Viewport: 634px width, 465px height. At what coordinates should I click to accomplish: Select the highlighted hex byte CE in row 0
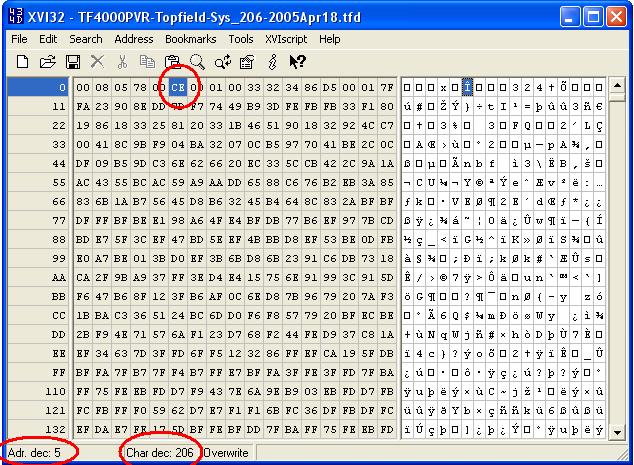(x=178, y=88)
